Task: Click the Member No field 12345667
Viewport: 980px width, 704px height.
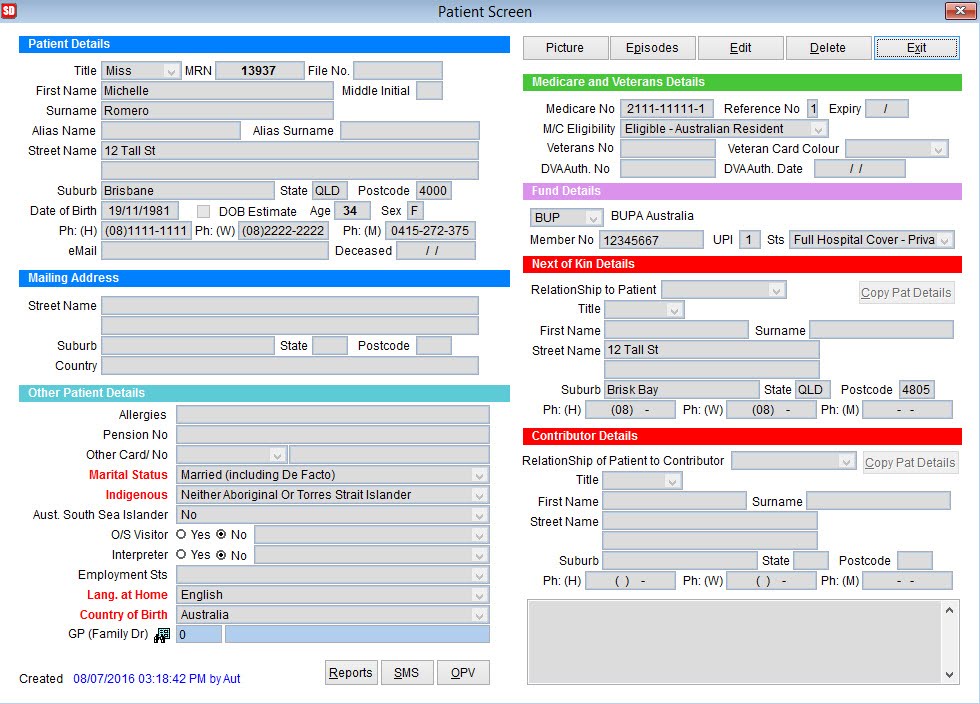Action: pos(651,240)
